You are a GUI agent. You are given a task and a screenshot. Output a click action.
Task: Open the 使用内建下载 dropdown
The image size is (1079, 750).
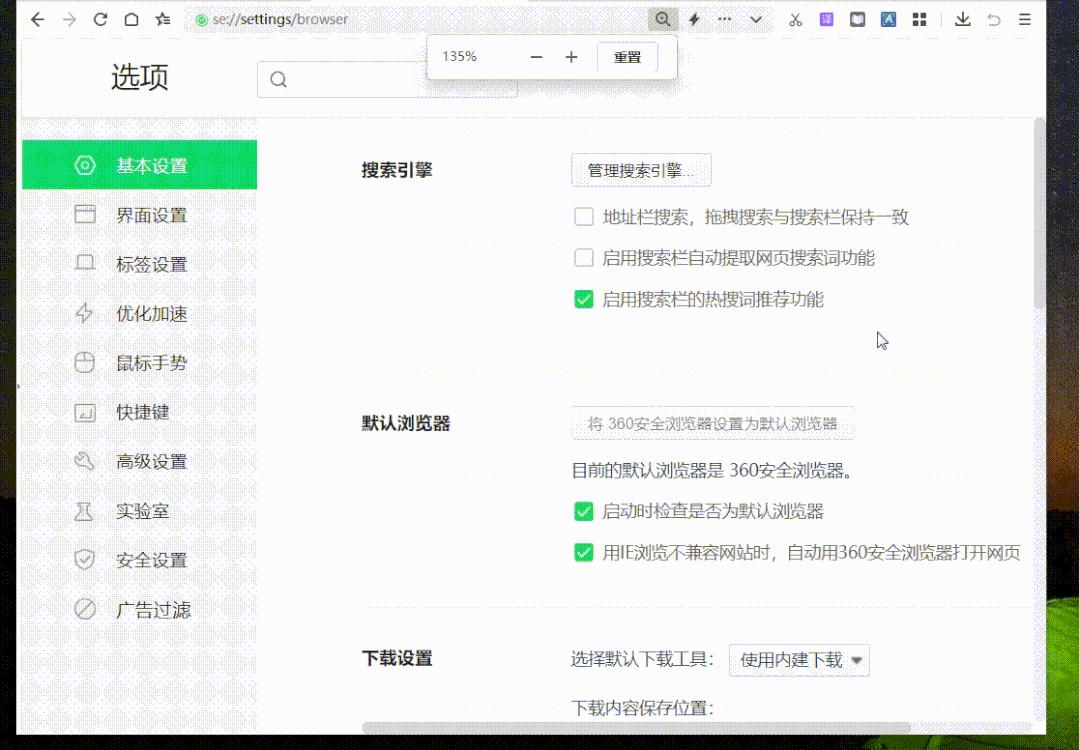798,660
